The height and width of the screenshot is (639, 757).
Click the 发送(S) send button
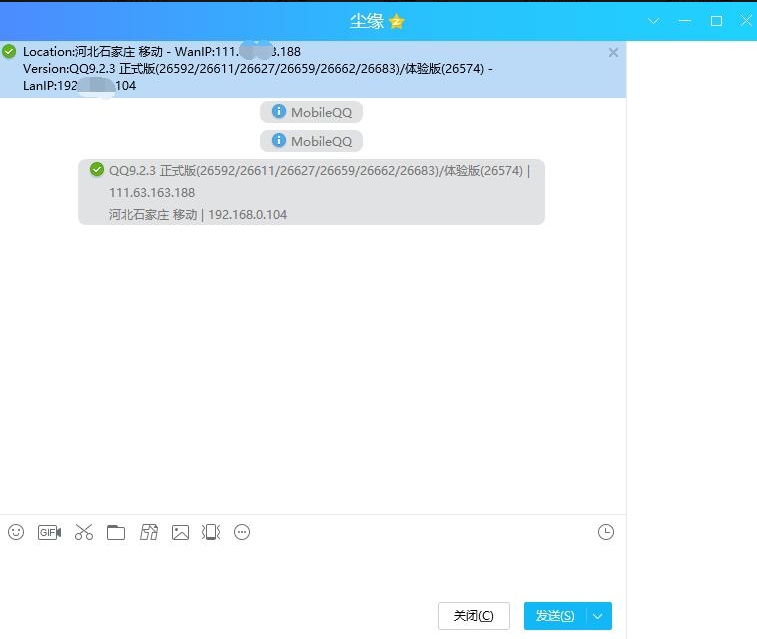click(555, 616)
